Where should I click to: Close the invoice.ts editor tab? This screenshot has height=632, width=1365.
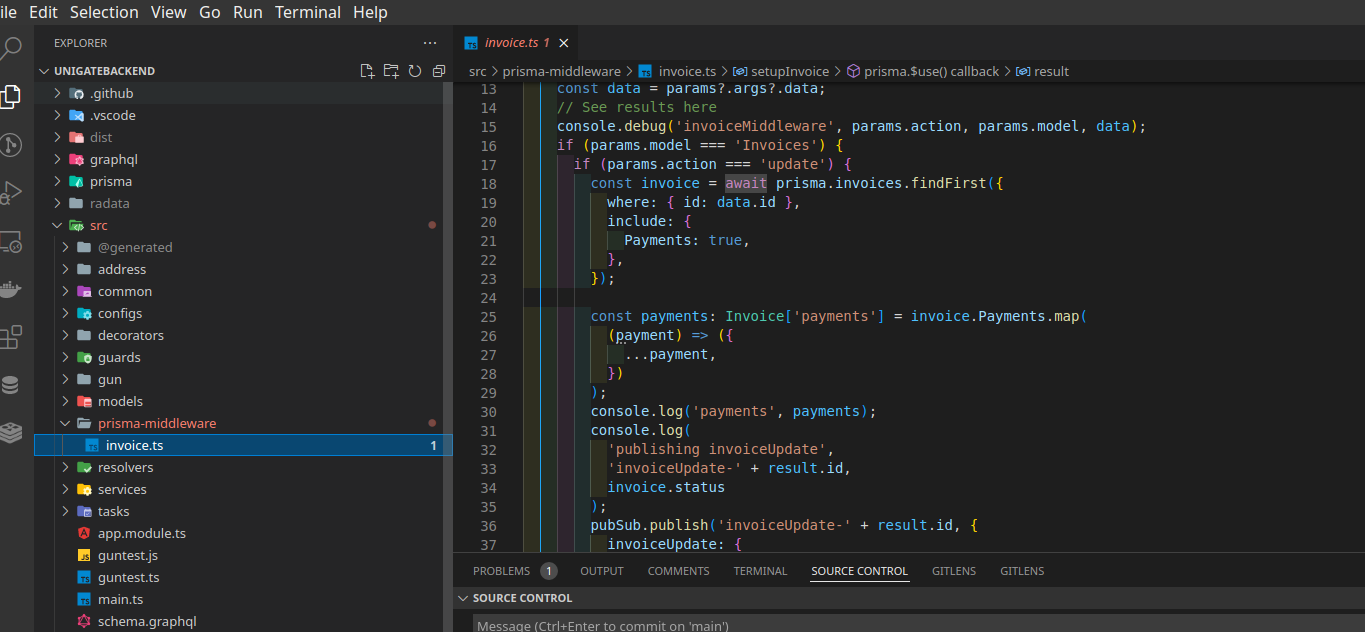click(563, 43)
